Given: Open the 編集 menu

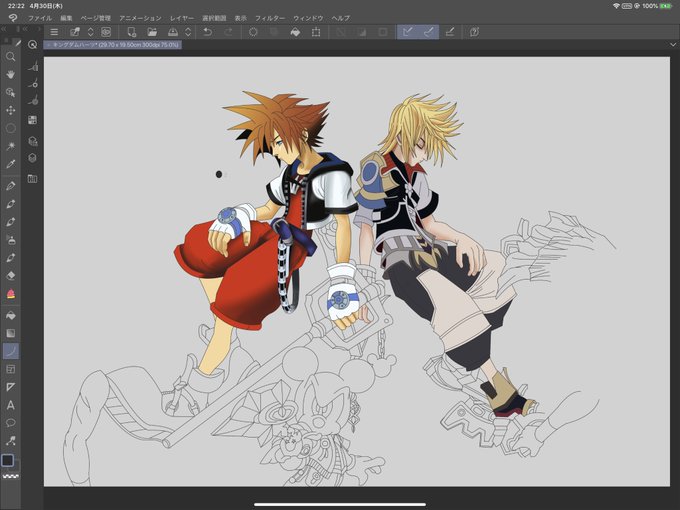Looking at the screenshot, I should [66, 18].
